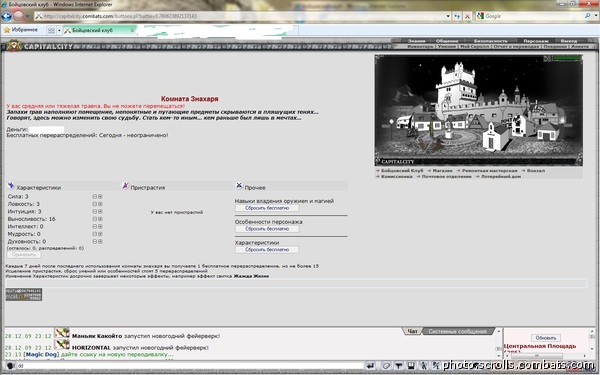
Task: Click the filter funnel icon in chat toolbar
Action: 399,366
